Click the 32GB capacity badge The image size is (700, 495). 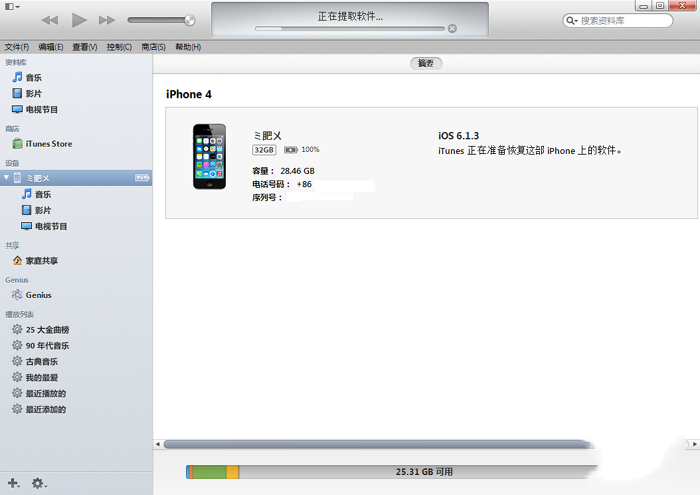[x=264, y=150]
